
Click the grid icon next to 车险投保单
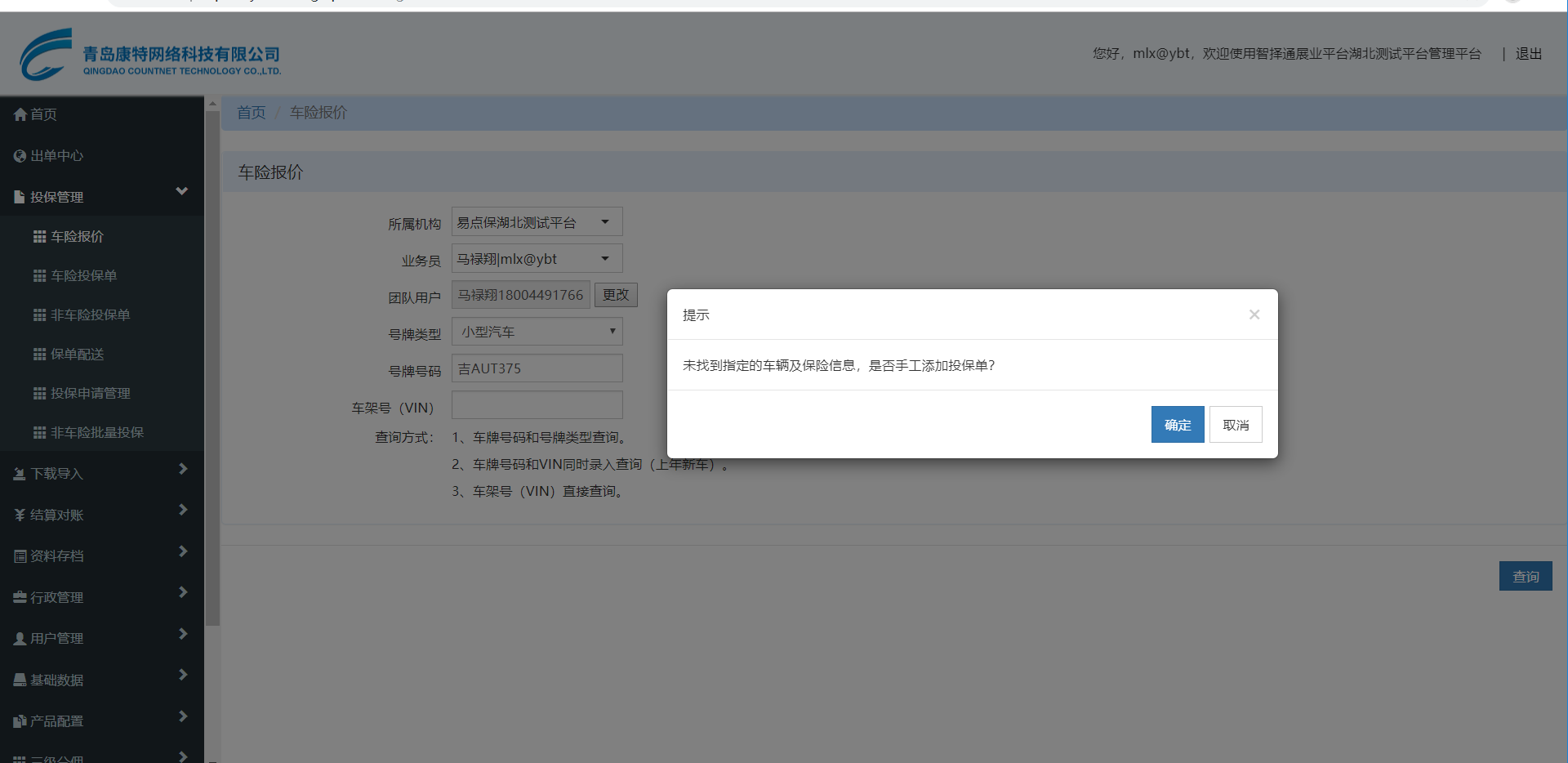pyautogui.click(x=39, y=275)
